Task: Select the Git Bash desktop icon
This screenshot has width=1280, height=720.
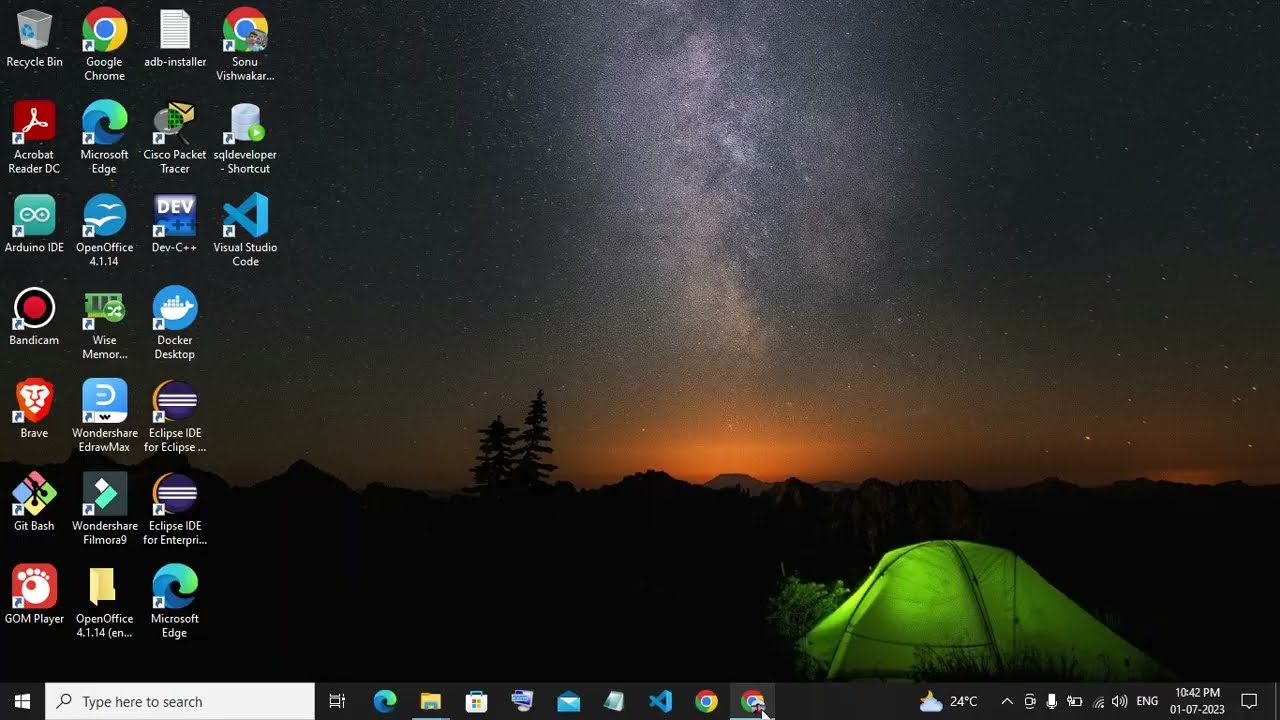Action: tap(34, 503)
